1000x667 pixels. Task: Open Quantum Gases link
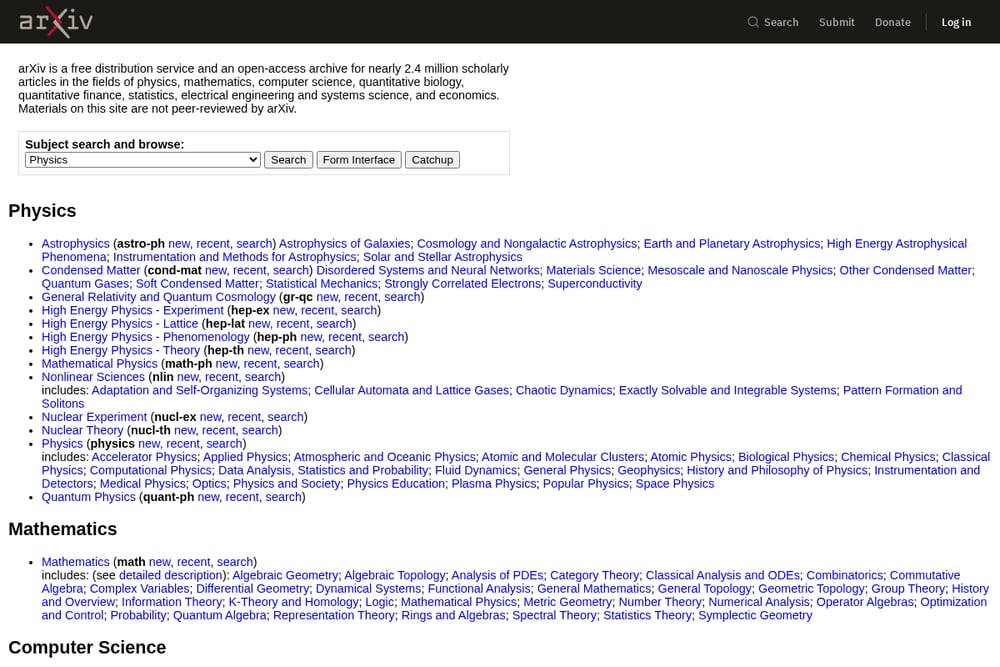click(x=85, y=284)
